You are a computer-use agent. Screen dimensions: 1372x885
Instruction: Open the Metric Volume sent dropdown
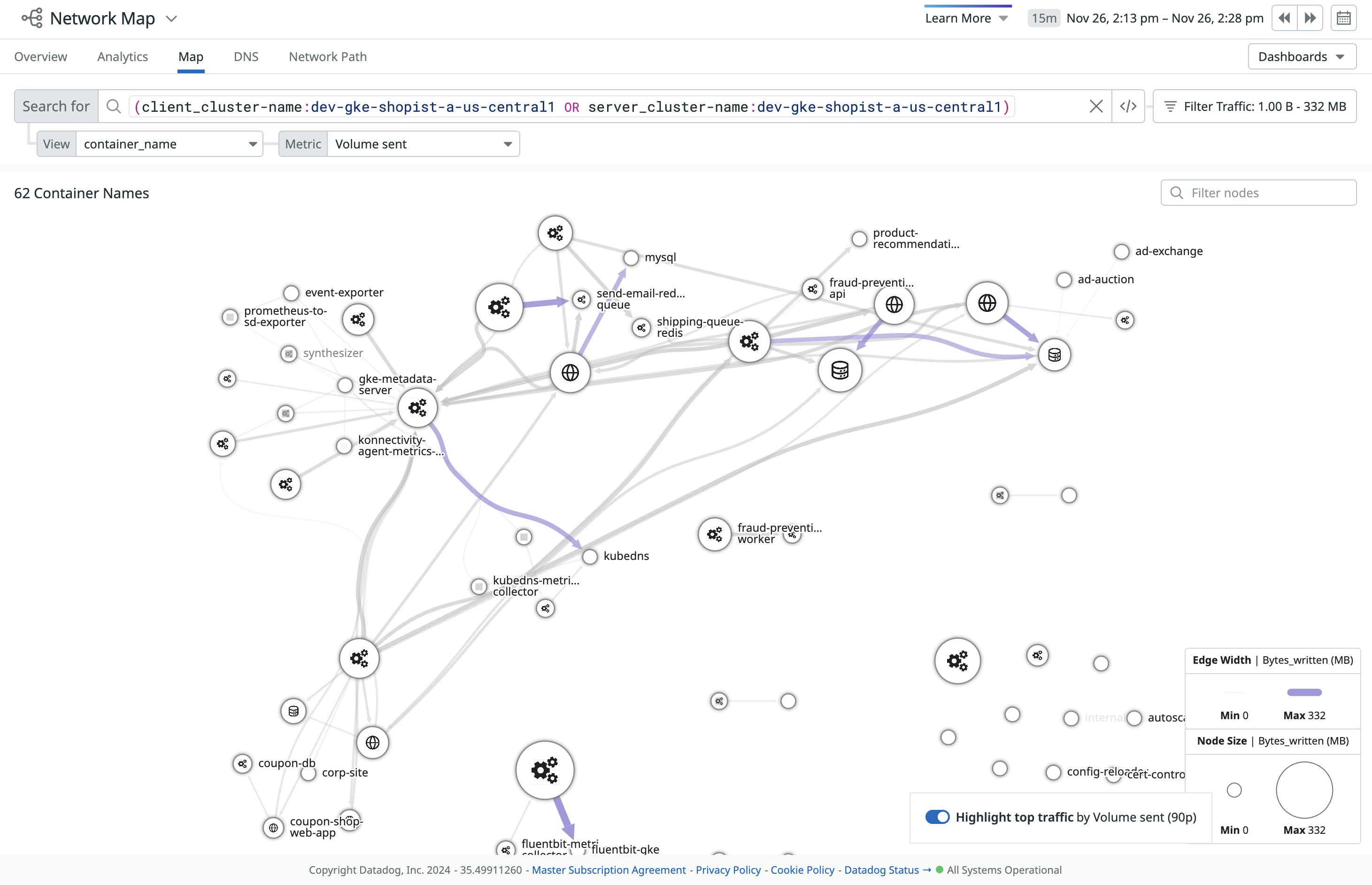423,144
